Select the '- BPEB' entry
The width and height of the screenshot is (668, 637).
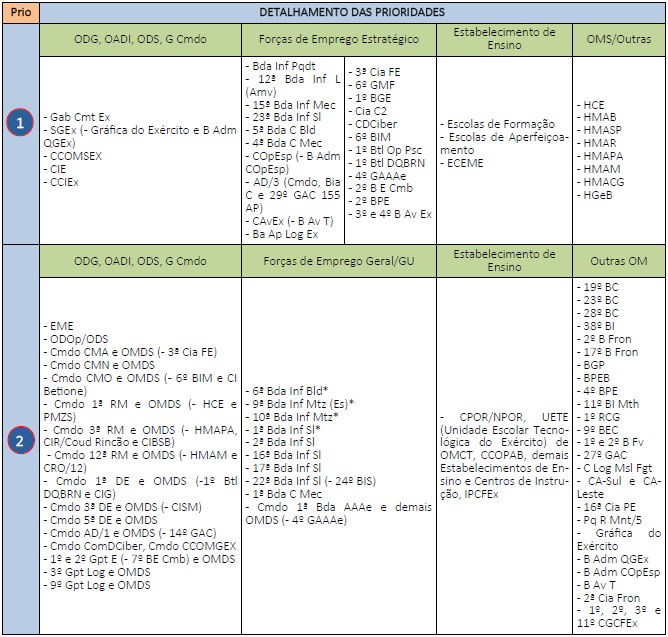click(x=593, y=378)
